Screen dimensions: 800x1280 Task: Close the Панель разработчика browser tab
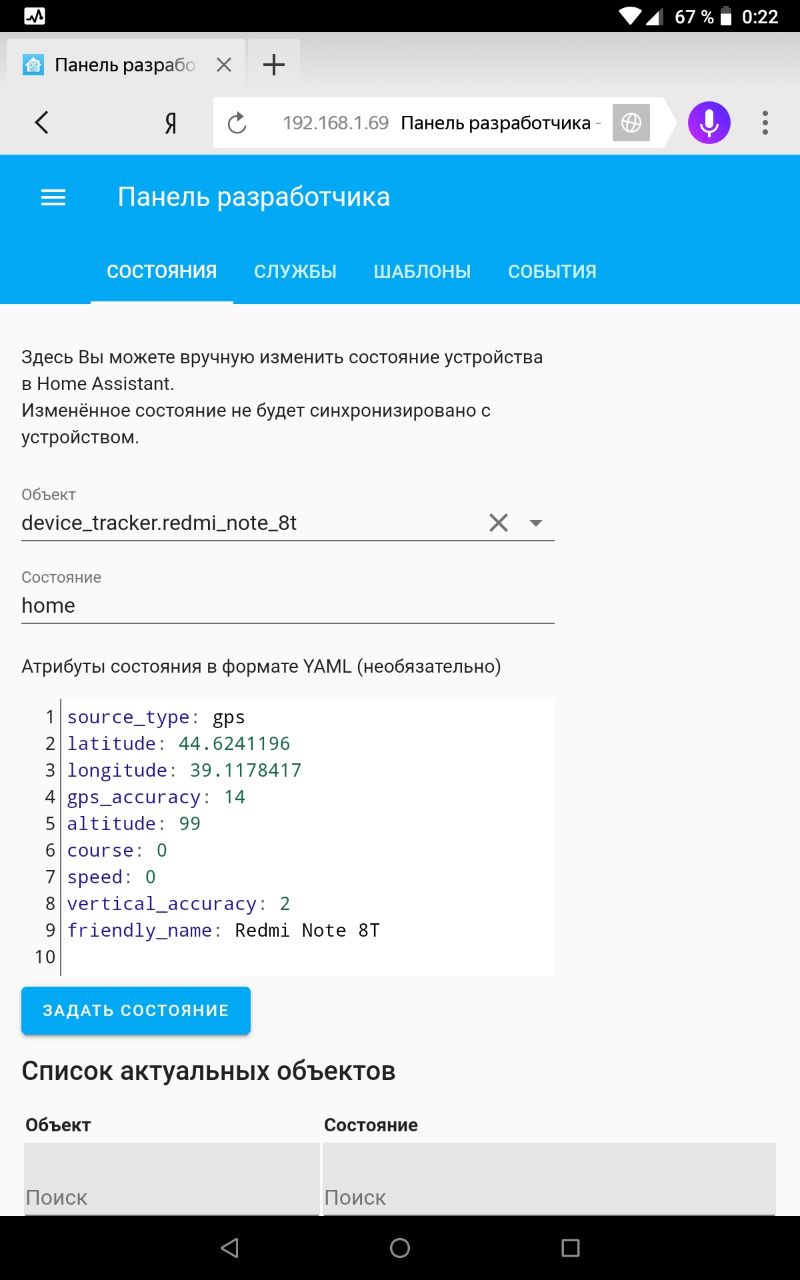click(x=224, y=65)
